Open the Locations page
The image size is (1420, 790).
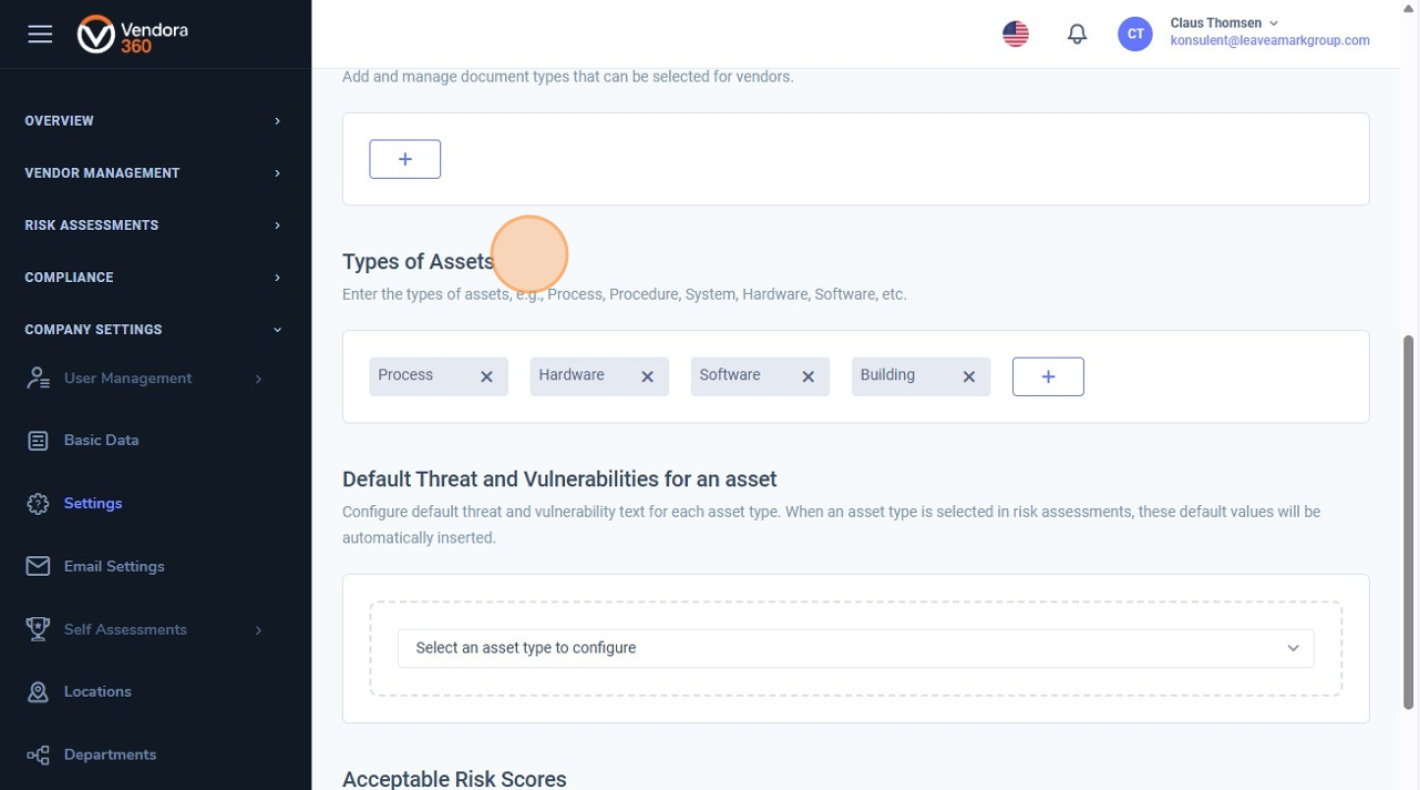point(97,691)
